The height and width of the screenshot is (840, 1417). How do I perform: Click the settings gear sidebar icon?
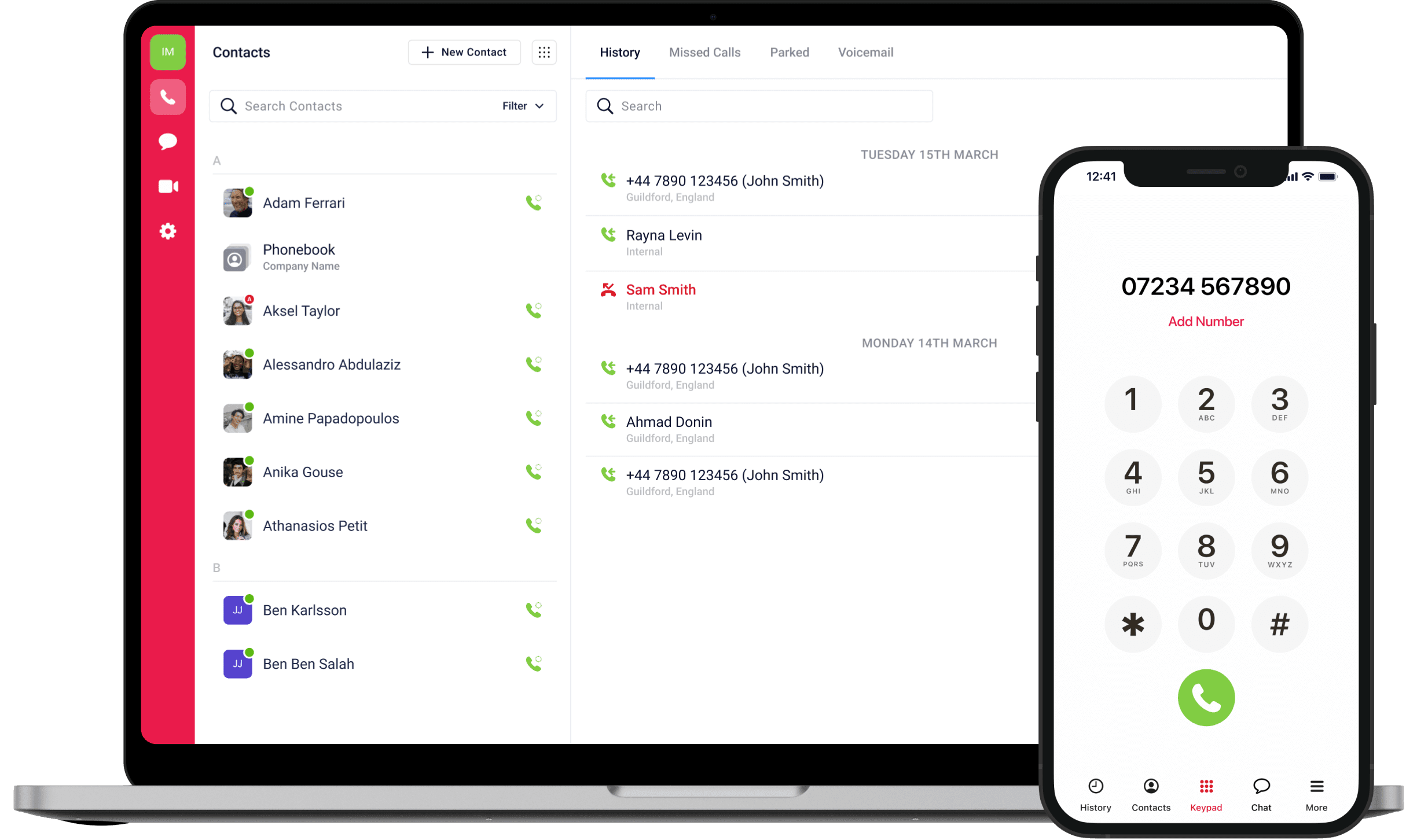coord(167,232)
